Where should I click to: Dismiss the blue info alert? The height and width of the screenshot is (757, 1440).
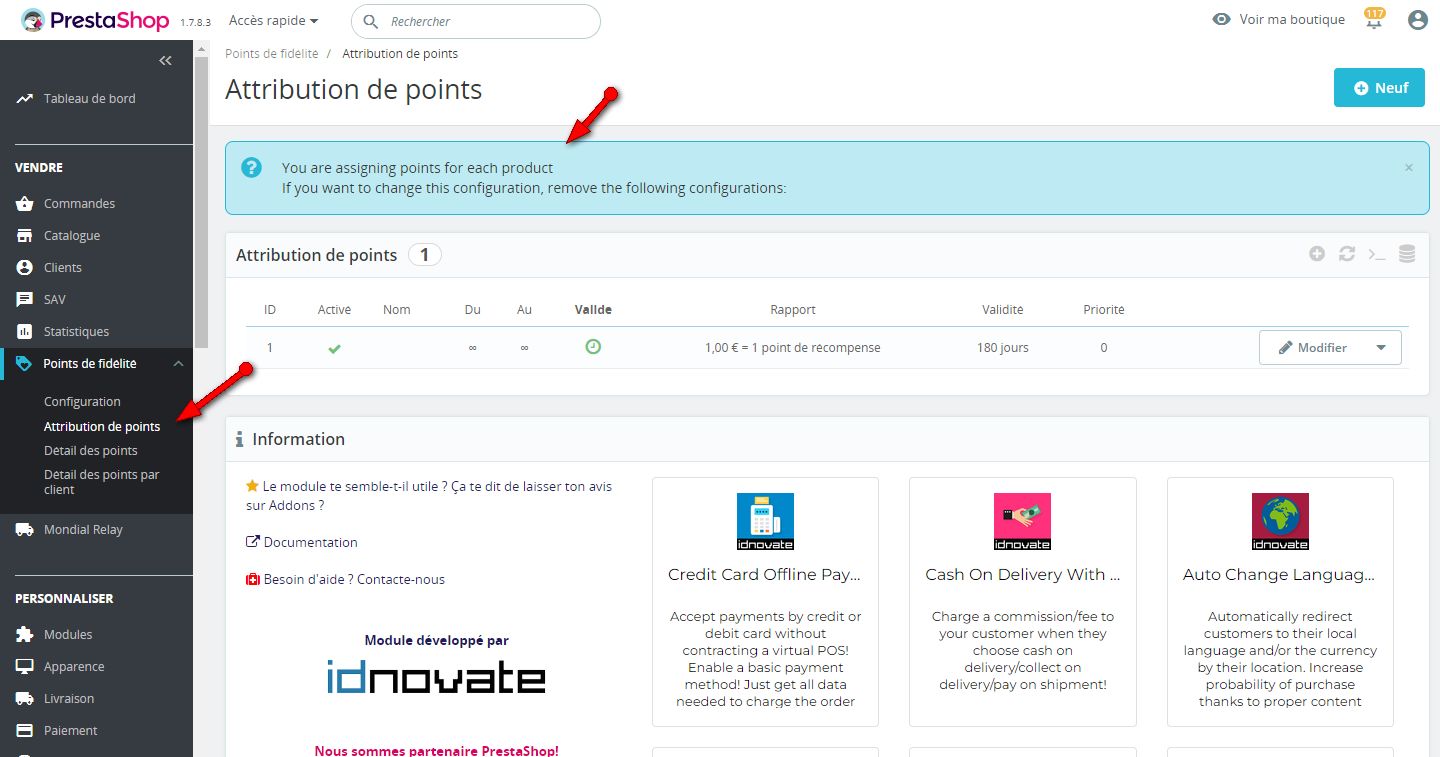(1409, 168)
